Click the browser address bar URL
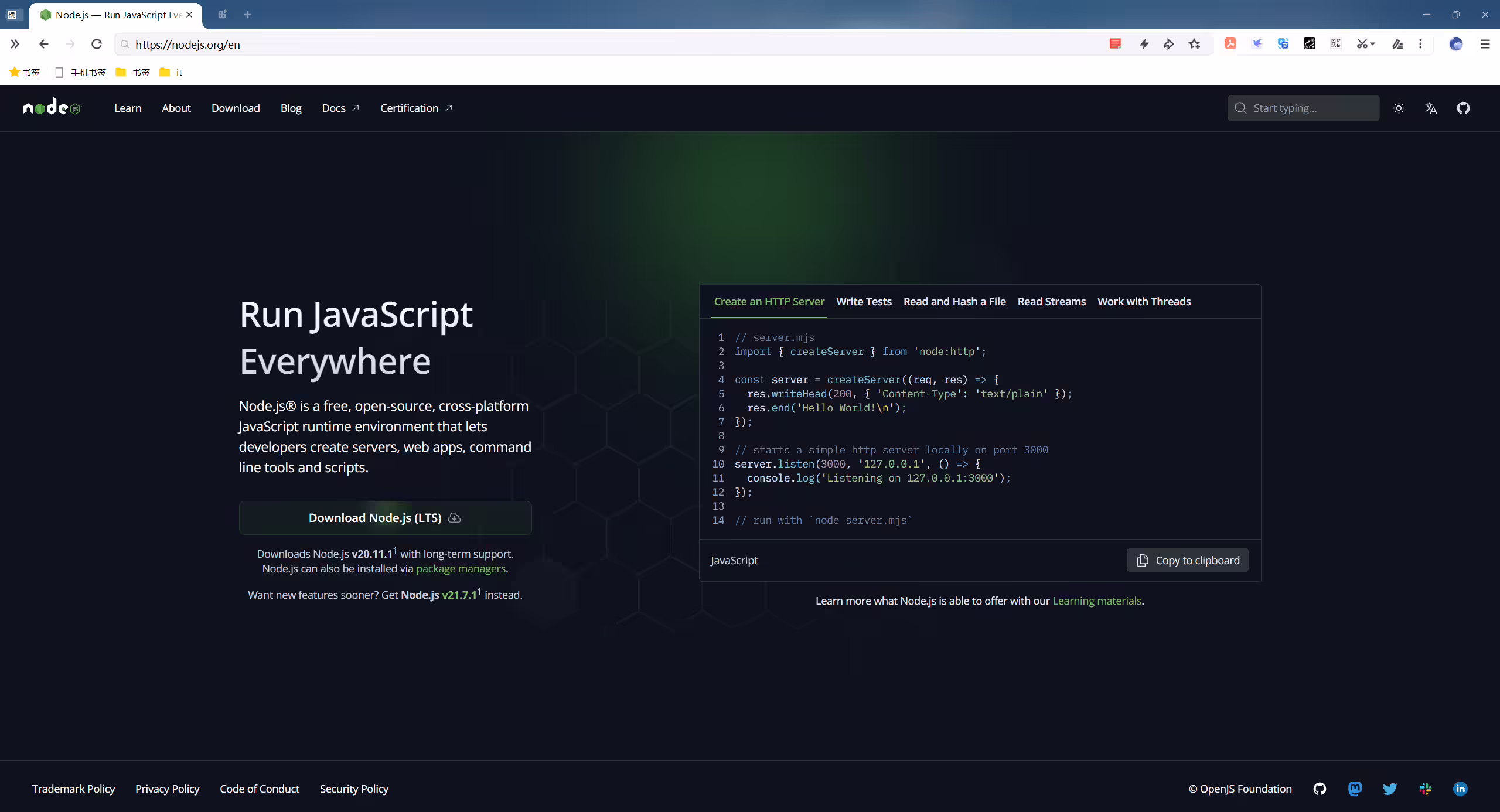 pyautogui.click(x=187, y=45)
